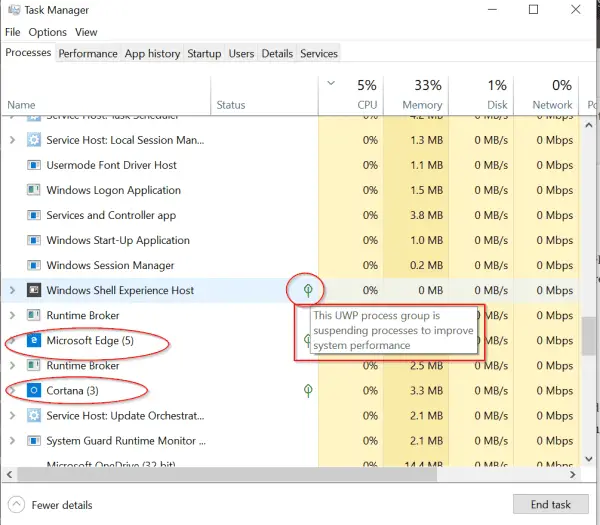Select the Windows Start-Up Application process

290,240
